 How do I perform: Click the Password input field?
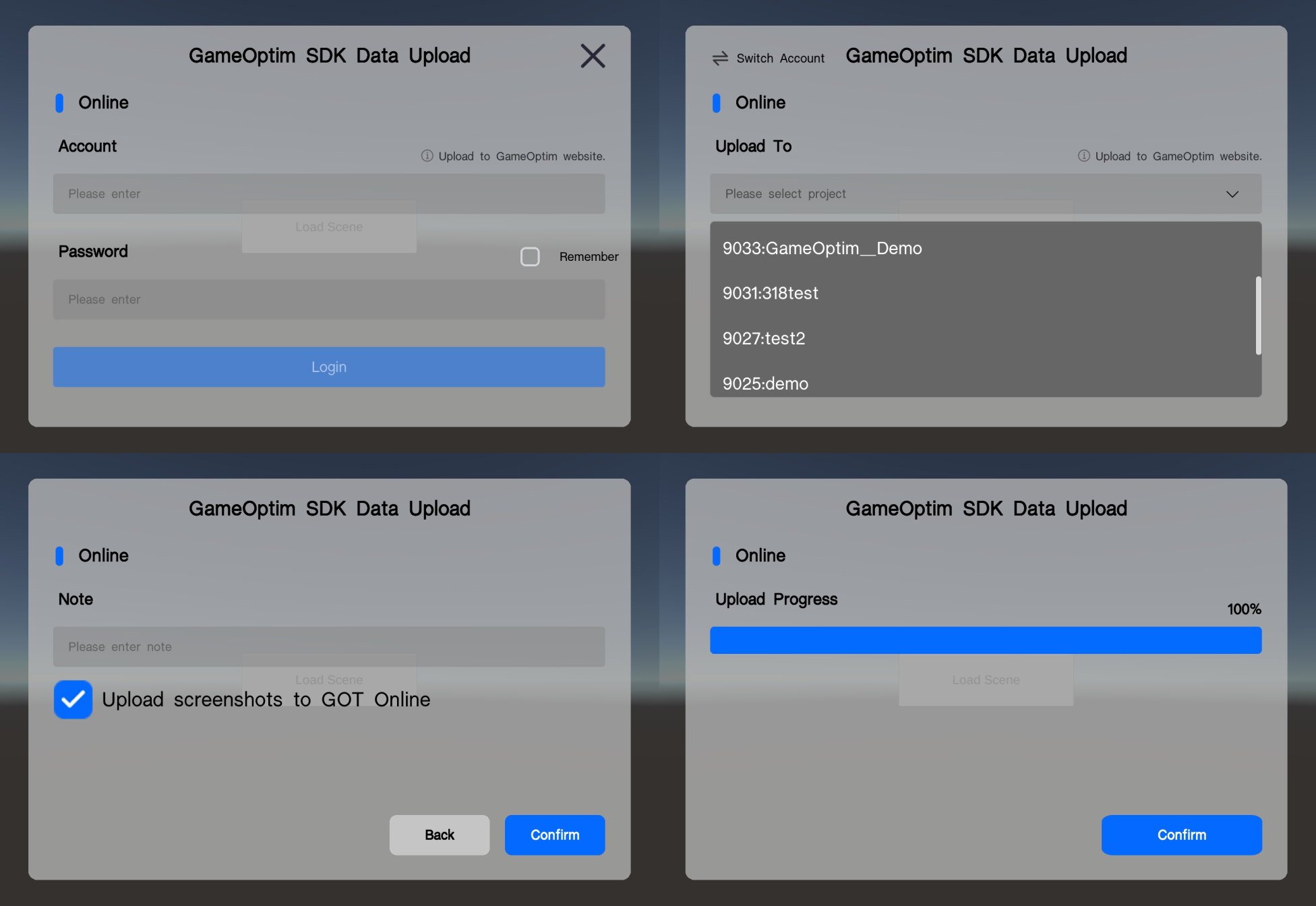tap(329, 299)
